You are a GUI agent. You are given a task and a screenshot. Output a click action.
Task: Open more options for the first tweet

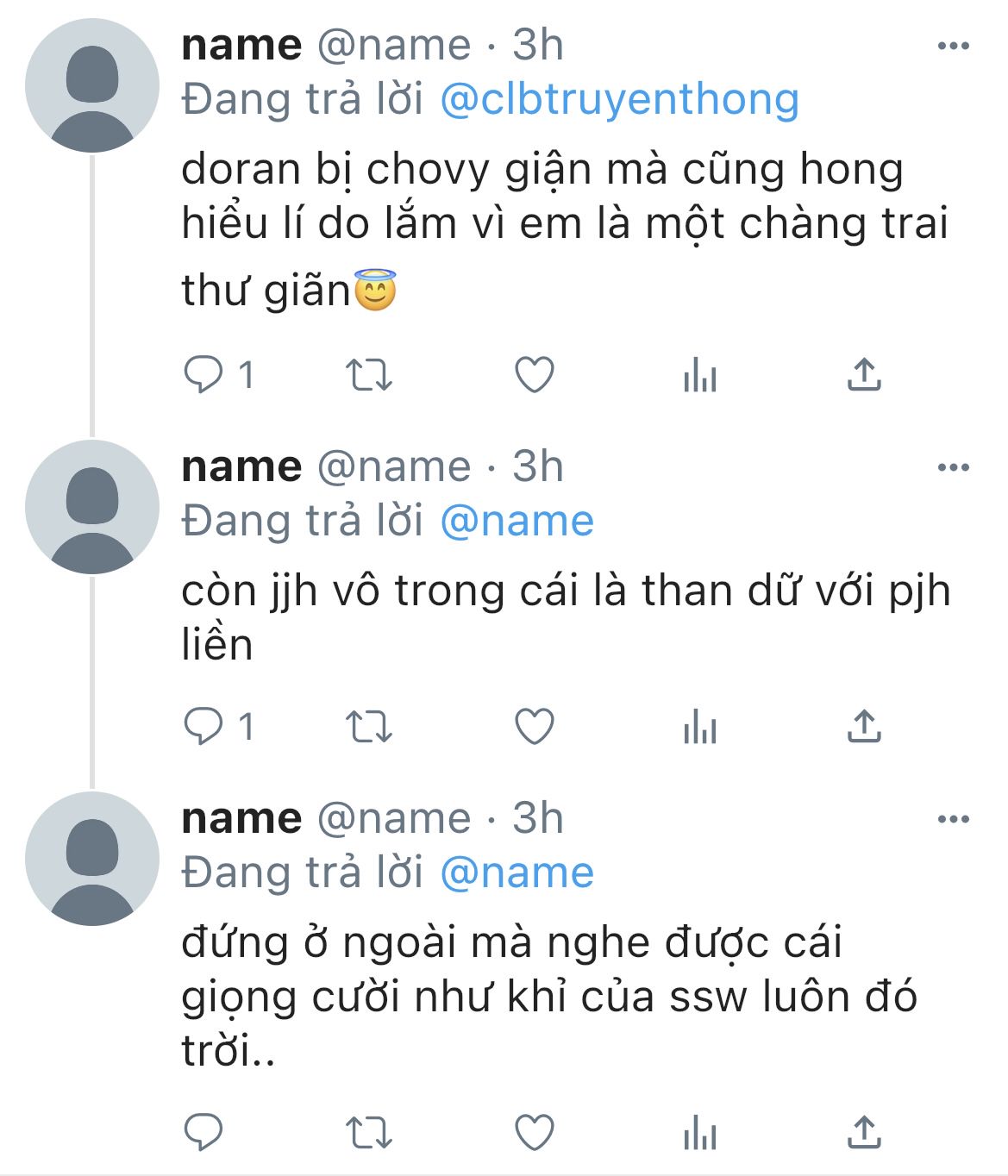point(954,46)
